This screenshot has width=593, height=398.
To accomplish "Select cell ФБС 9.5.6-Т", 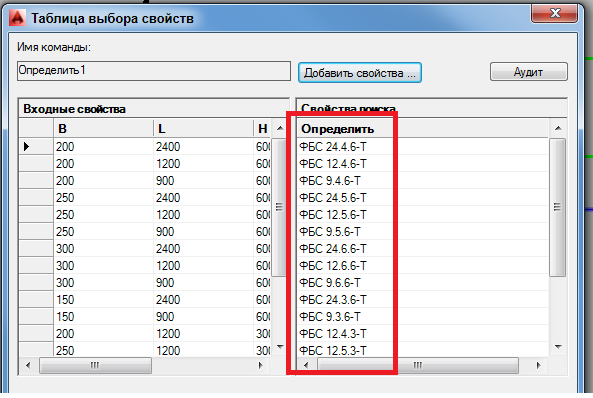I will [422, 232].
